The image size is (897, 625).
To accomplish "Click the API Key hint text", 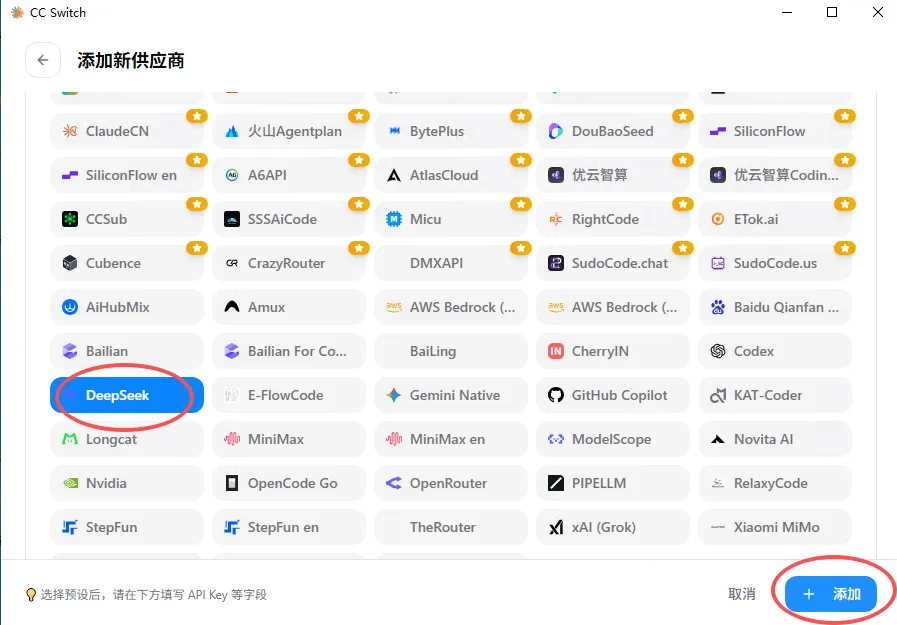I will pyautogui.click(x=154, y=595).
